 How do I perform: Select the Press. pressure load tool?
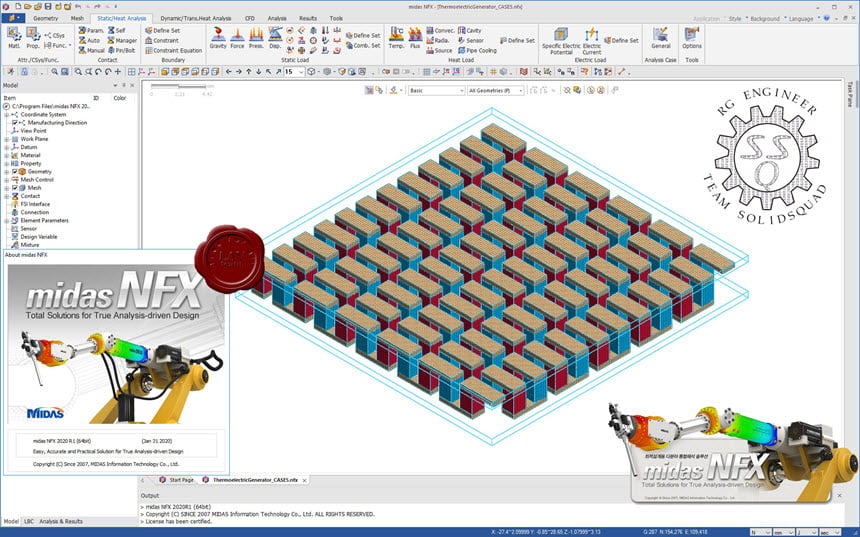tap(256, 38)
